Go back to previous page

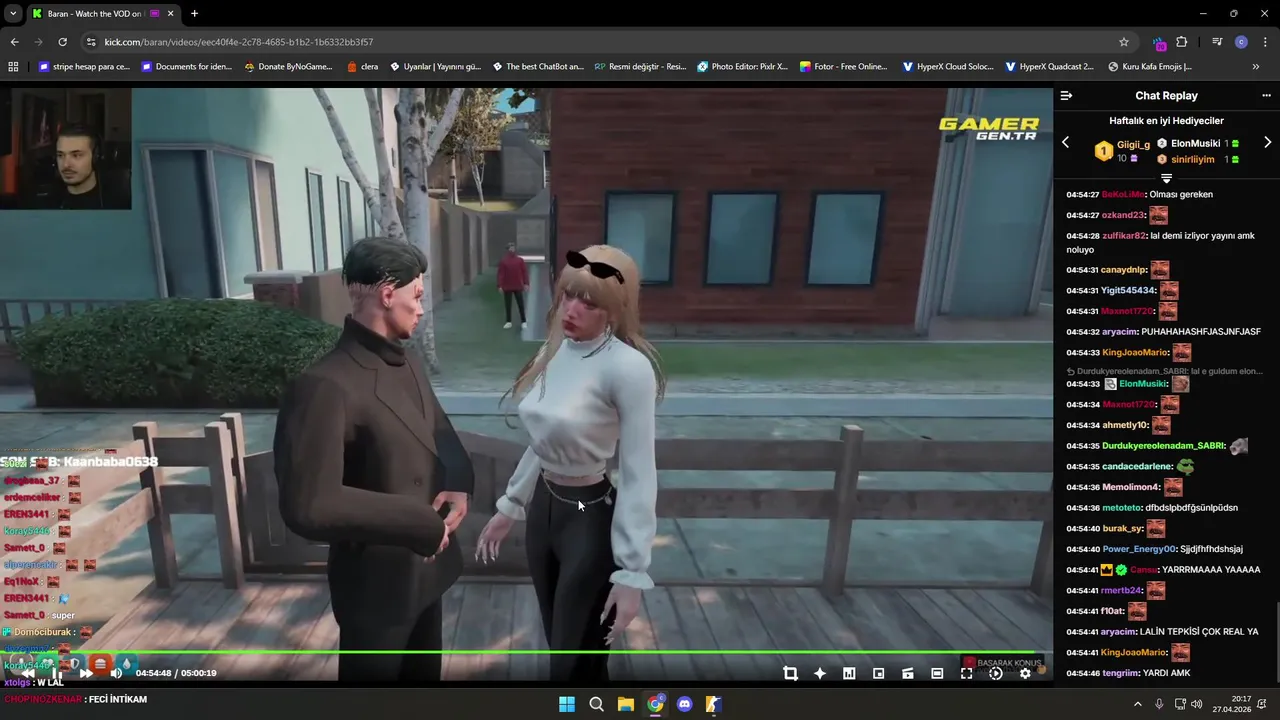coord(14,42)
